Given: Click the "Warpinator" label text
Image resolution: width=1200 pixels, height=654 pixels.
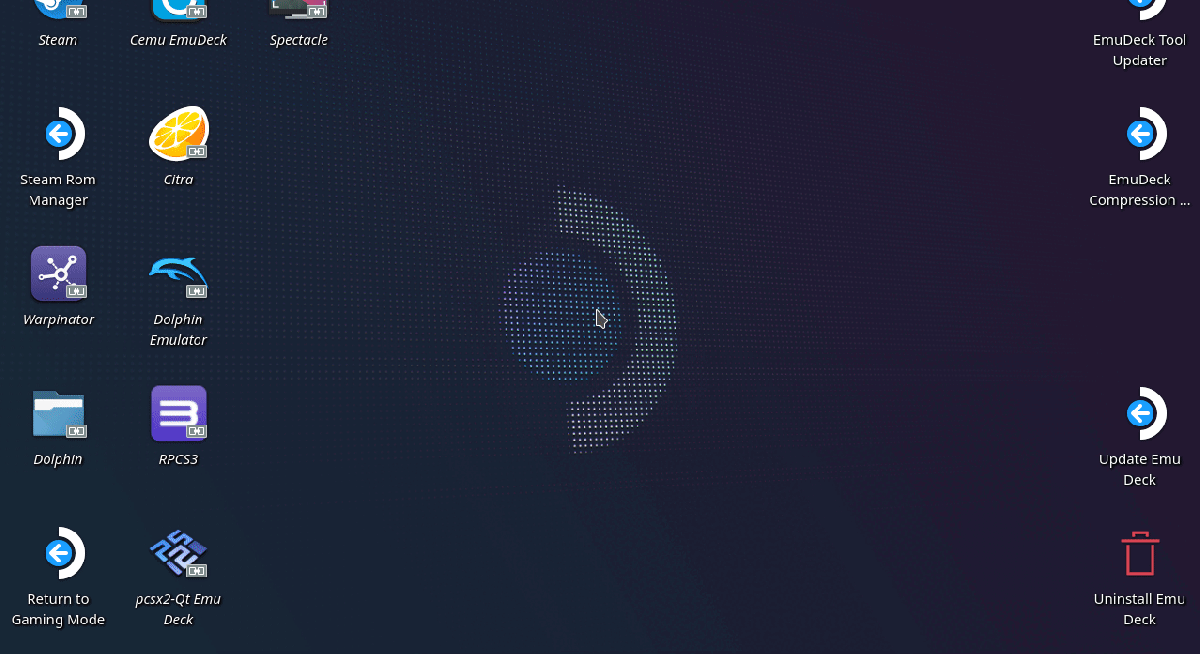Looking at the screenshot, I should pos(58,320).
